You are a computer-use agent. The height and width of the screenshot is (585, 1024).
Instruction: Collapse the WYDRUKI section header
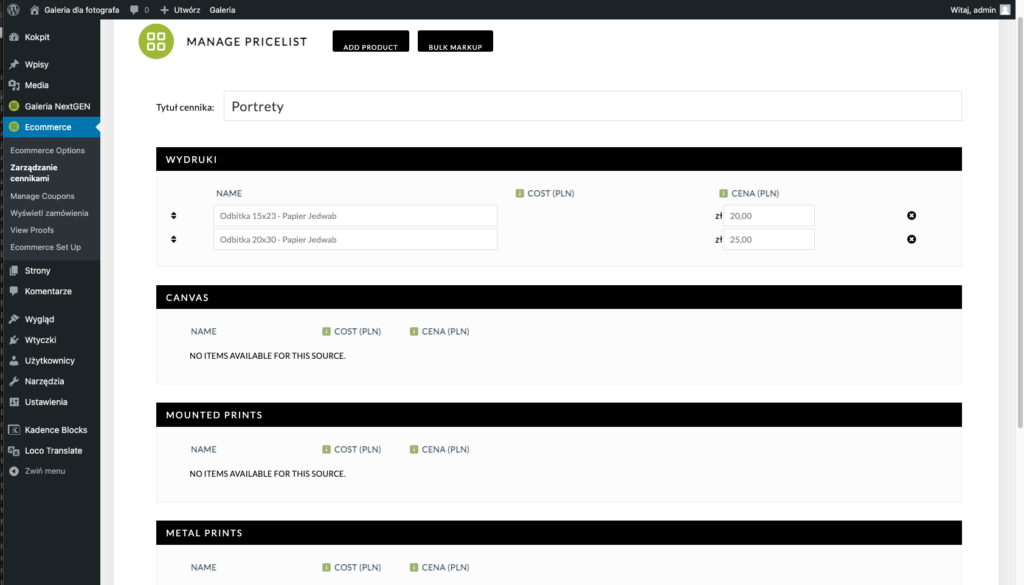click(558, 159)
